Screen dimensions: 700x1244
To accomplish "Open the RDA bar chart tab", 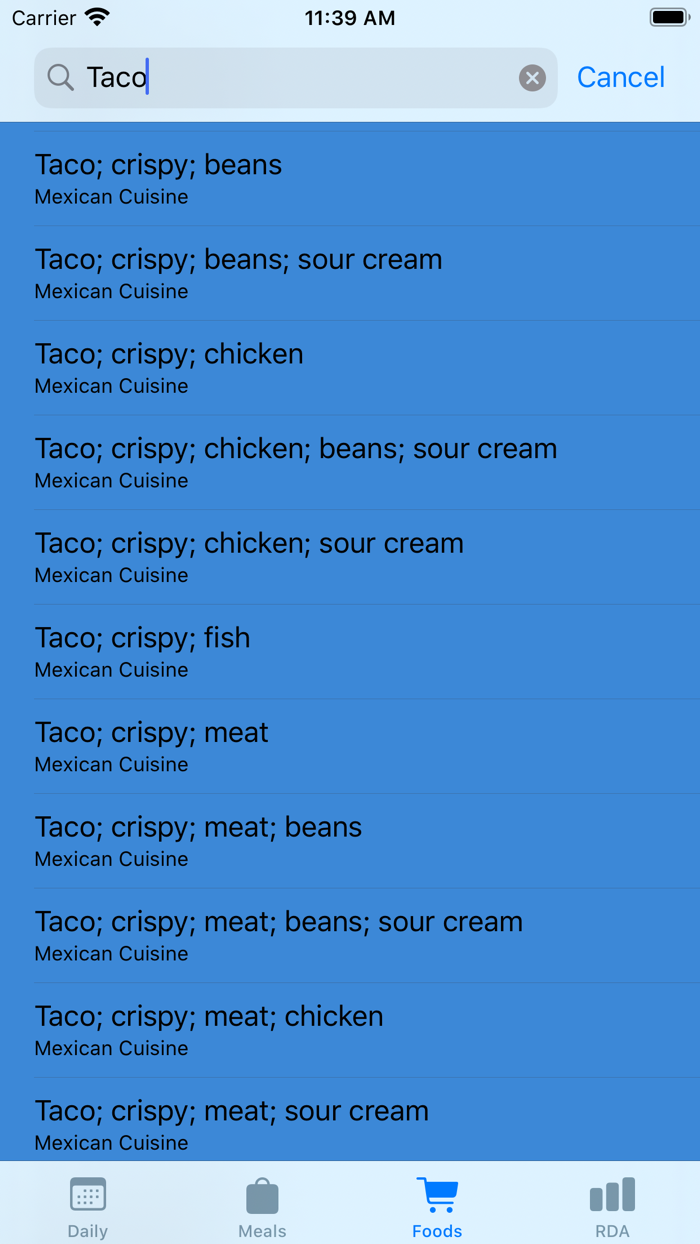I will pos(612,1207).
